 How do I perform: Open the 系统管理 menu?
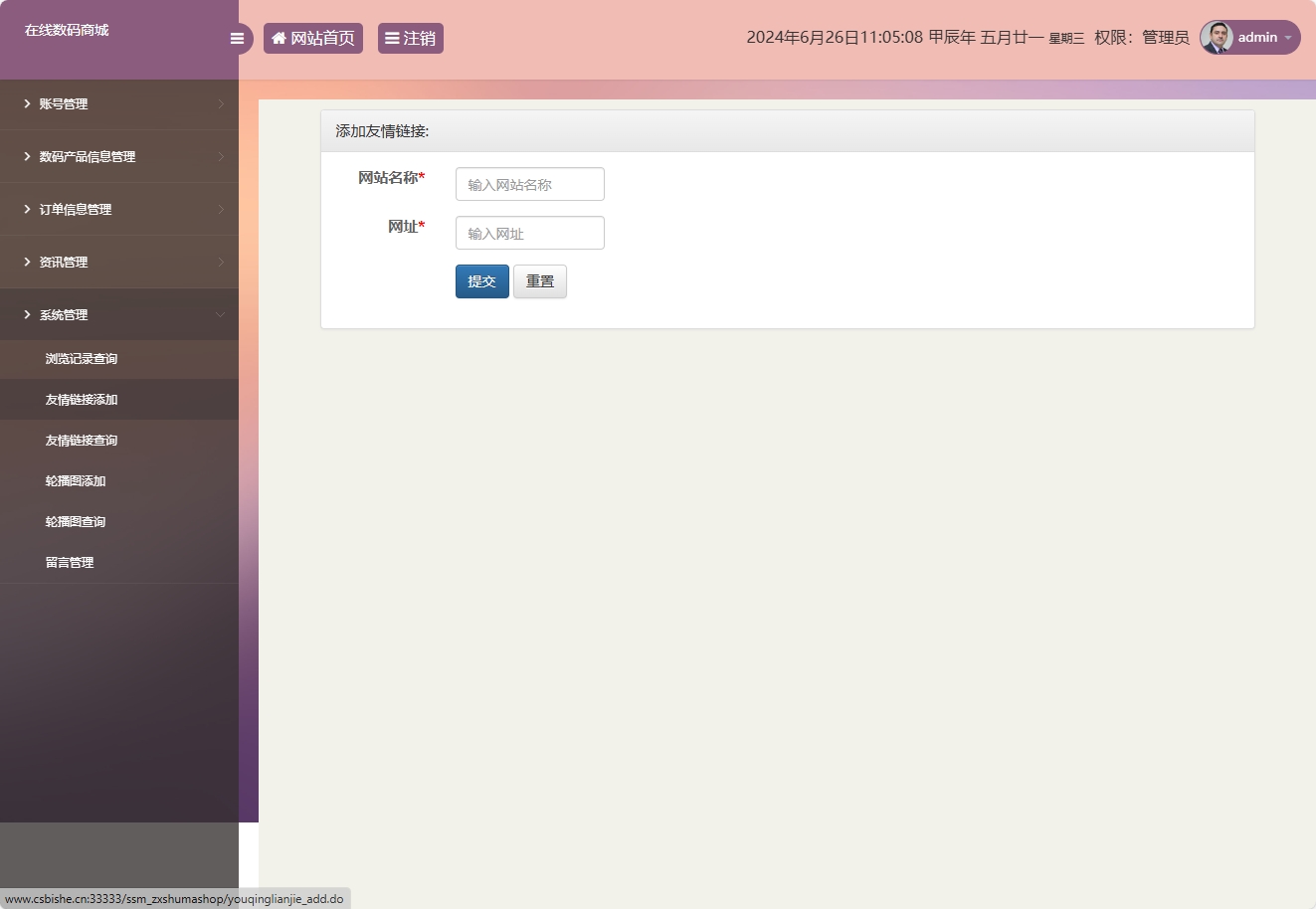119,314
